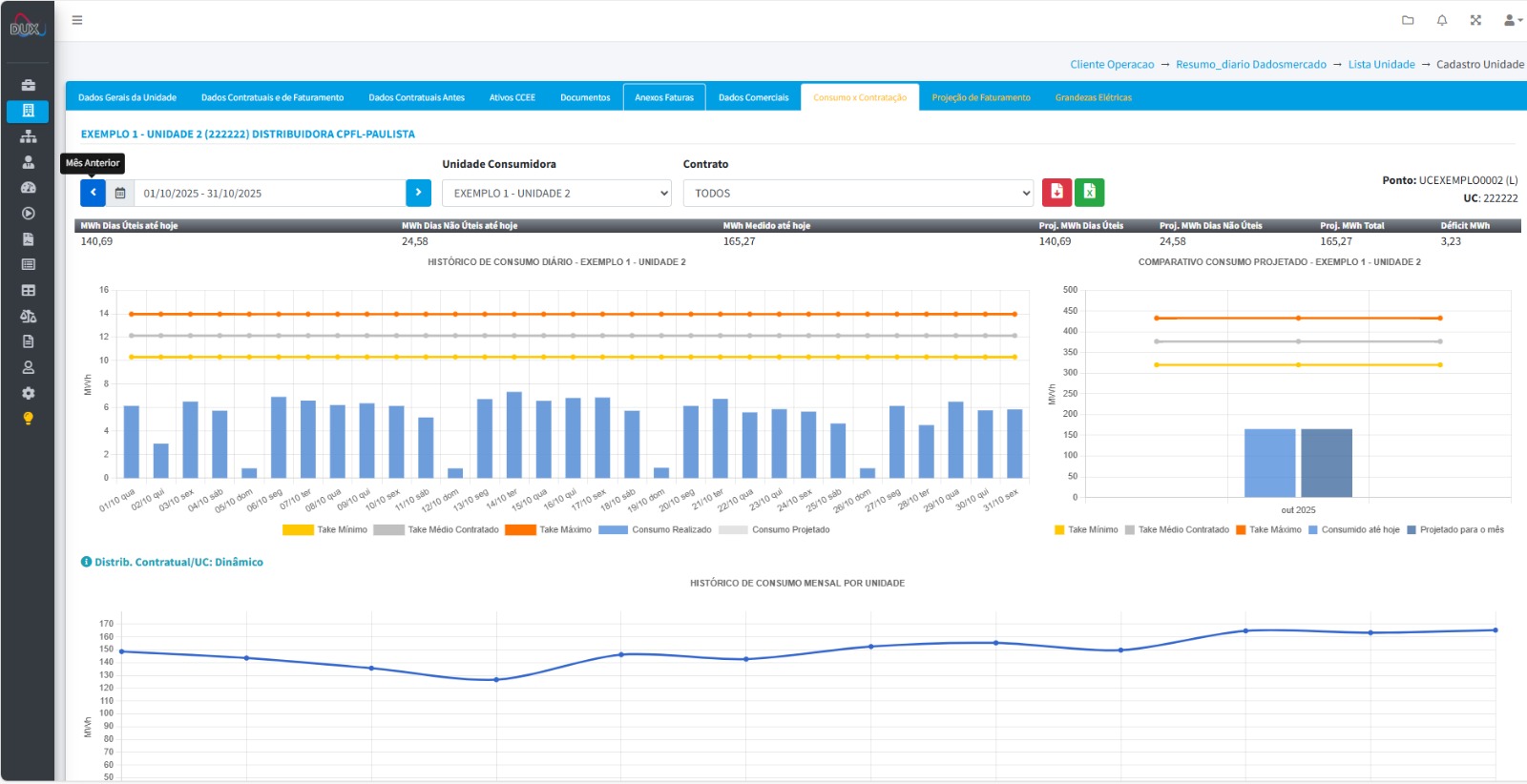Image resolution: width=1527 pixels, height=784 pixels.
Task: Click the hamburger menu icon
Action: pyautogui.click(x=77, y=20)
